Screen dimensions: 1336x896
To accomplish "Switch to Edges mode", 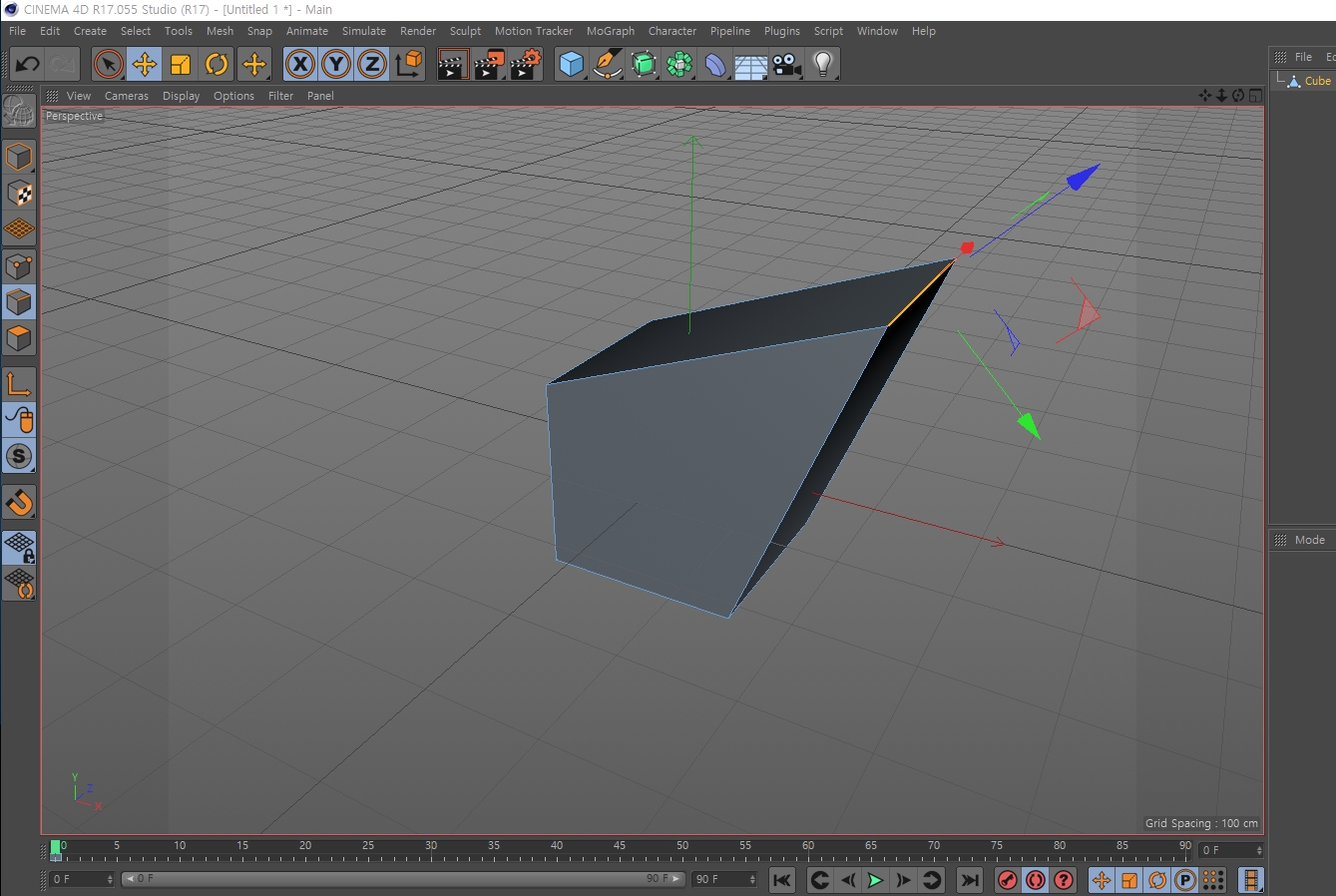I will click(19, 302).
